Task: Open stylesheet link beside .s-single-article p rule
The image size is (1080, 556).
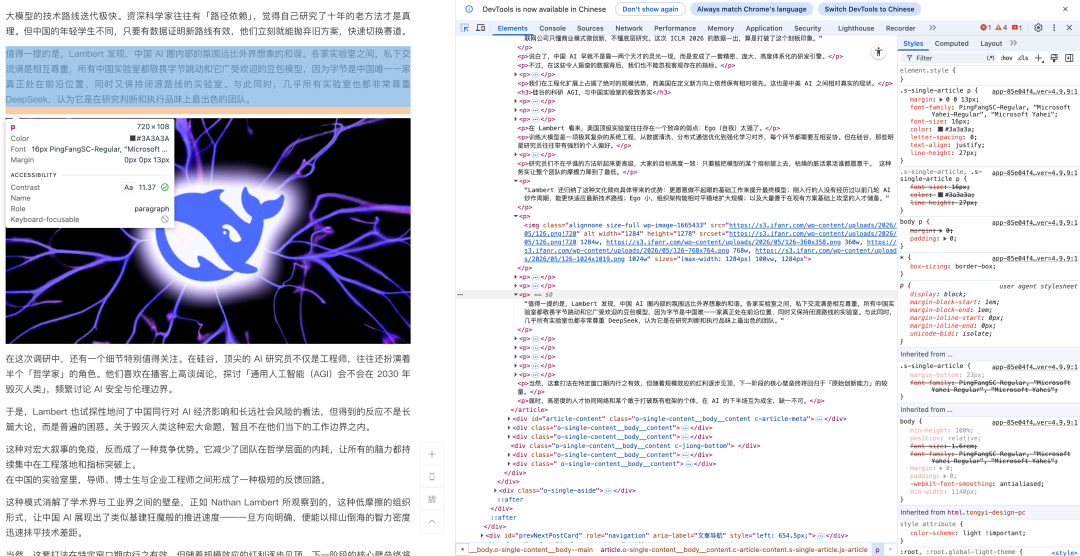Action: 1034,90
